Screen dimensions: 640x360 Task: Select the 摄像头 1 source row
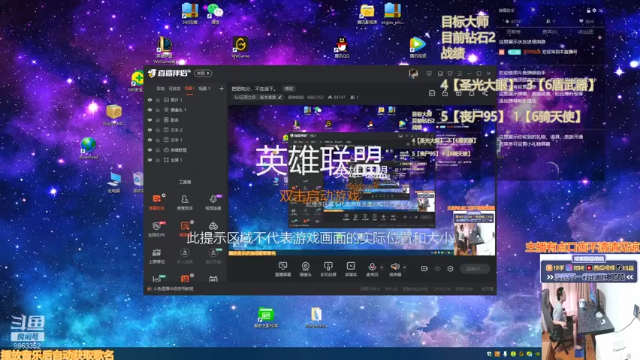point(186,110)
